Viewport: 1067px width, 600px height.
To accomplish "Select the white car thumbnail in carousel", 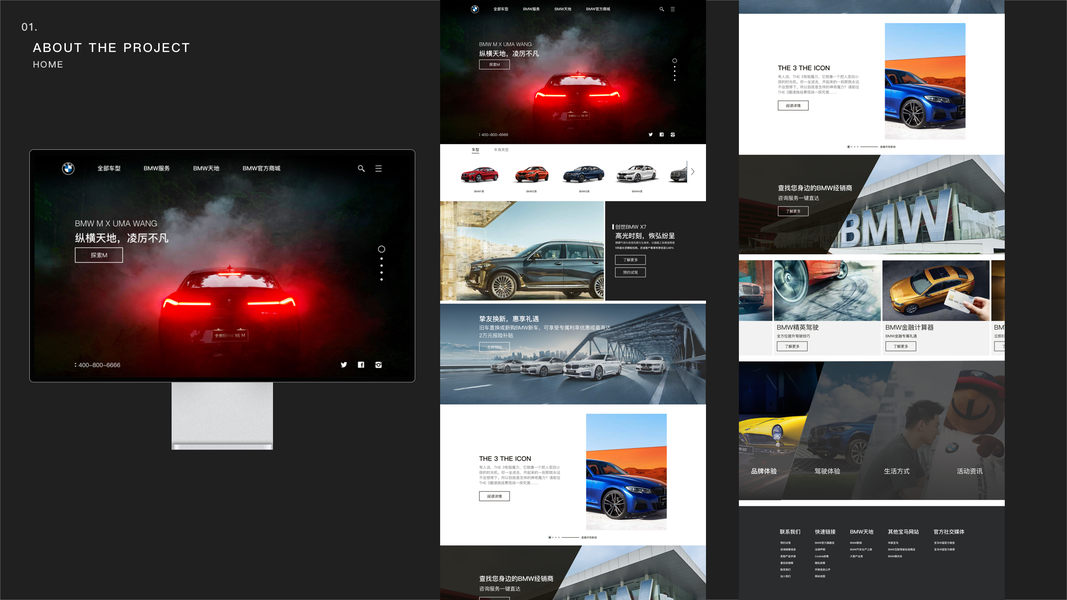I will 636,174.
